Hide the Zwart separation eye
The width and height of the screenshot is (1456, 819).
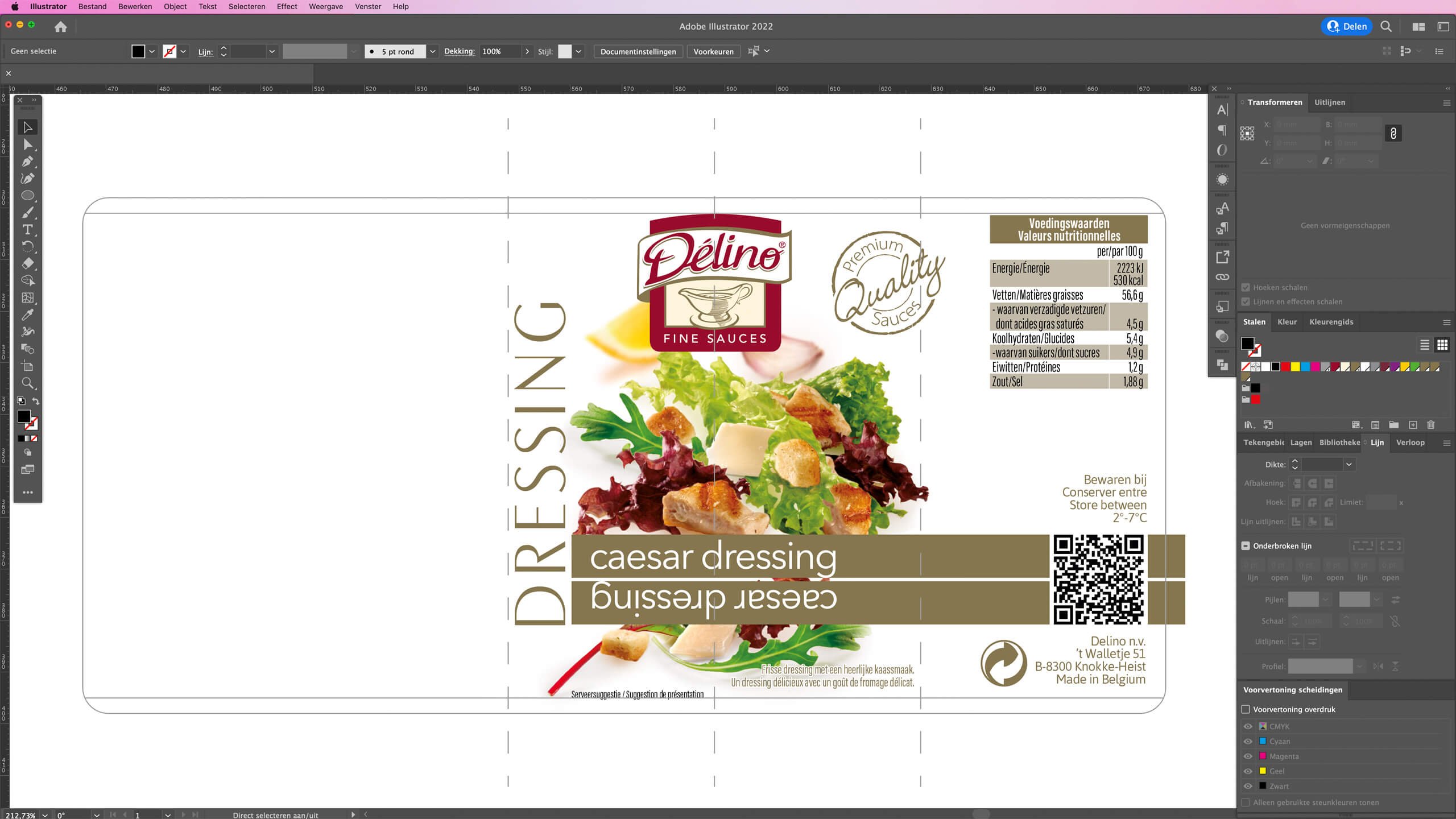coord(1248,787)
